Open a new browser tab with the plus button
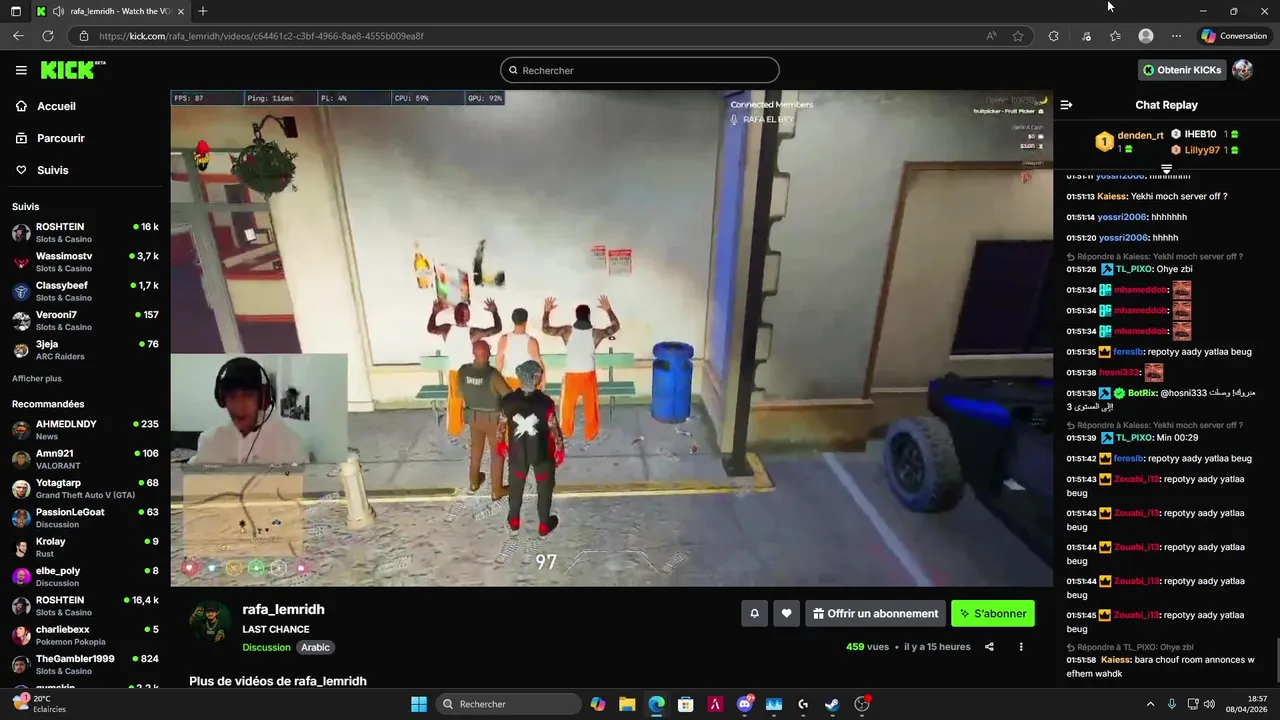Viewport: 1280px width, 720px height. (x=203, y=11)
